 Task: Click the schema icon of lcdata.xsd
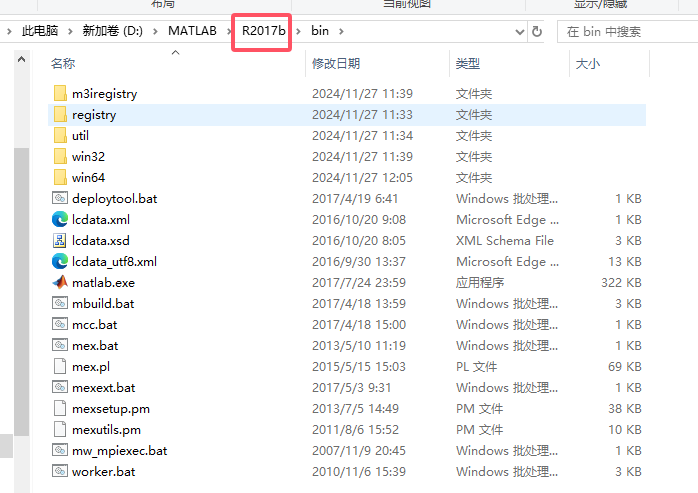(x=60, y=240)
